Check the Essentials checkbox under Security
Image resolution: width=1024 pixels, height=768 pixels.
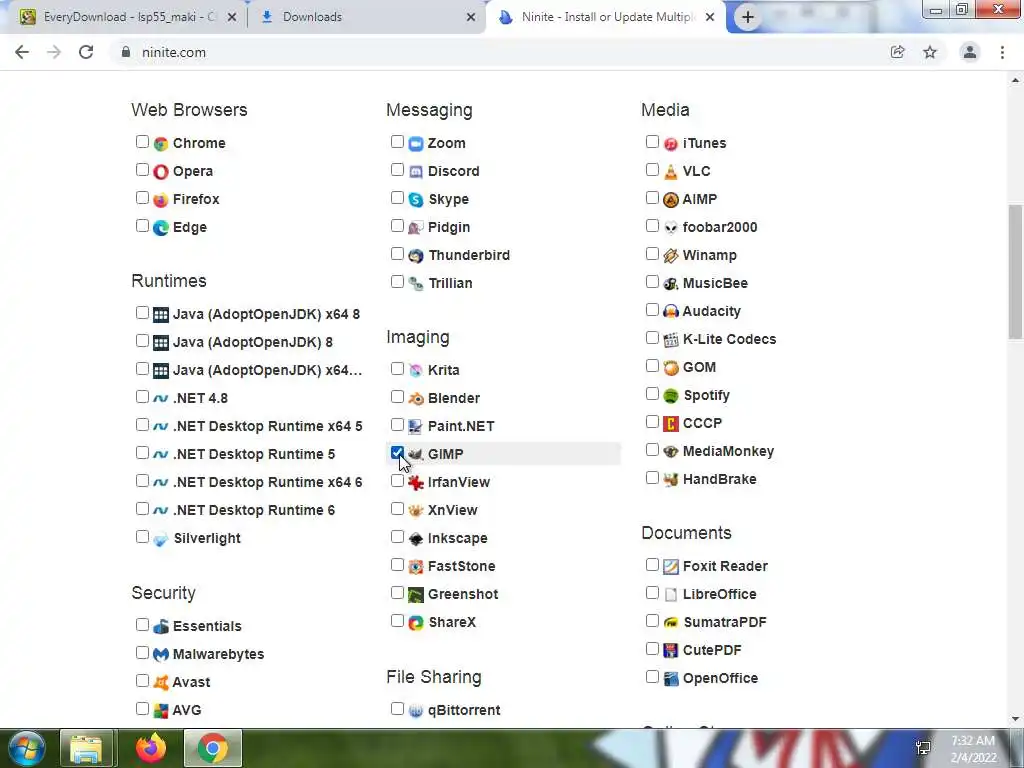pos(142,624)
